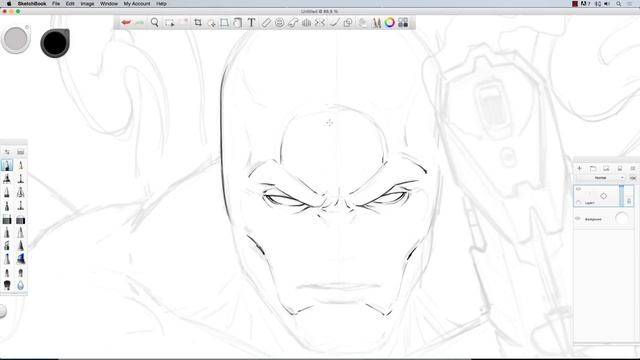Screen dimensions: 640x360
Task: Select the water drop smudge brush
Action: (20, 285)
